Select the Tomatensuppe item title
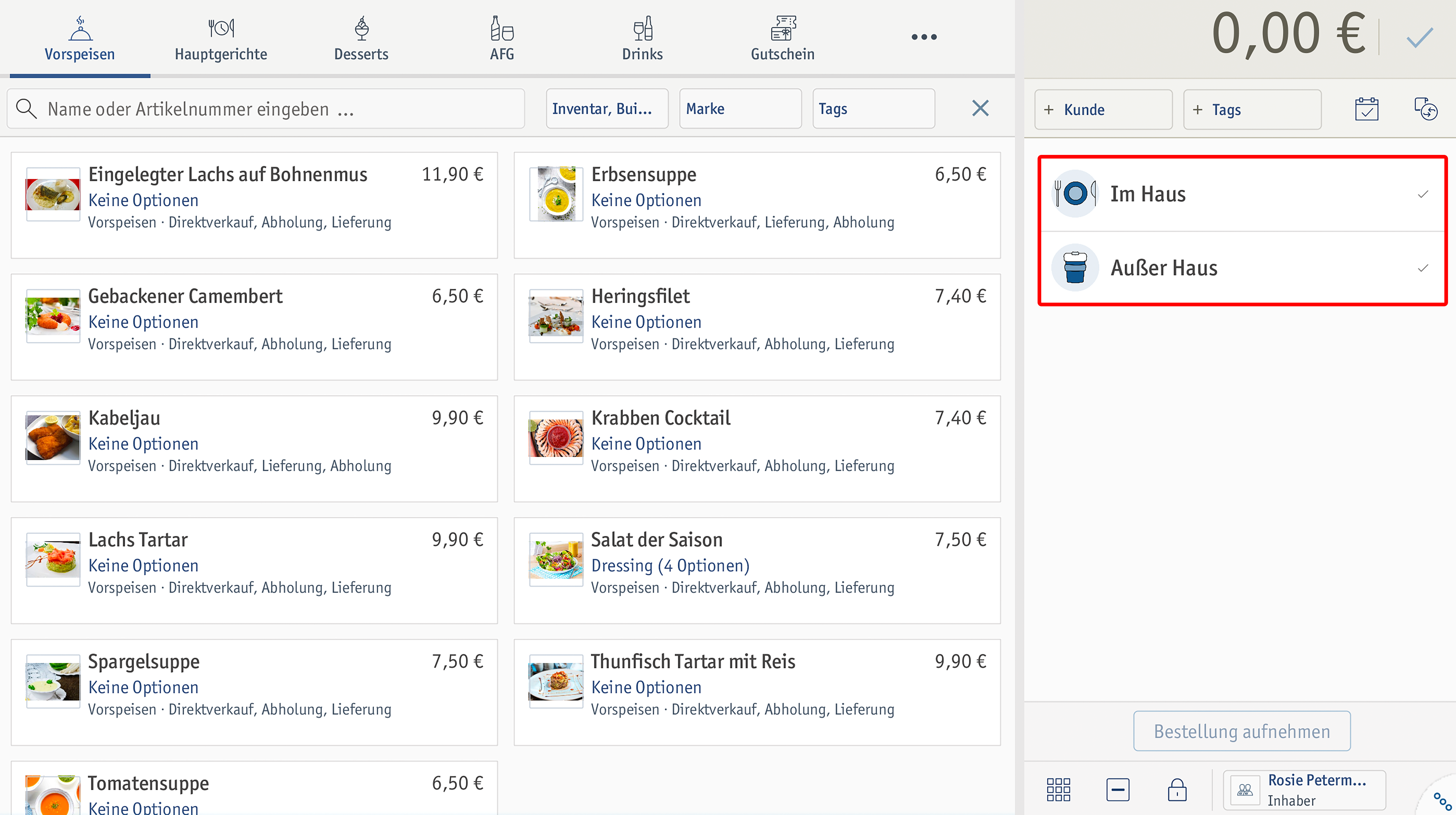 [149, 783]
